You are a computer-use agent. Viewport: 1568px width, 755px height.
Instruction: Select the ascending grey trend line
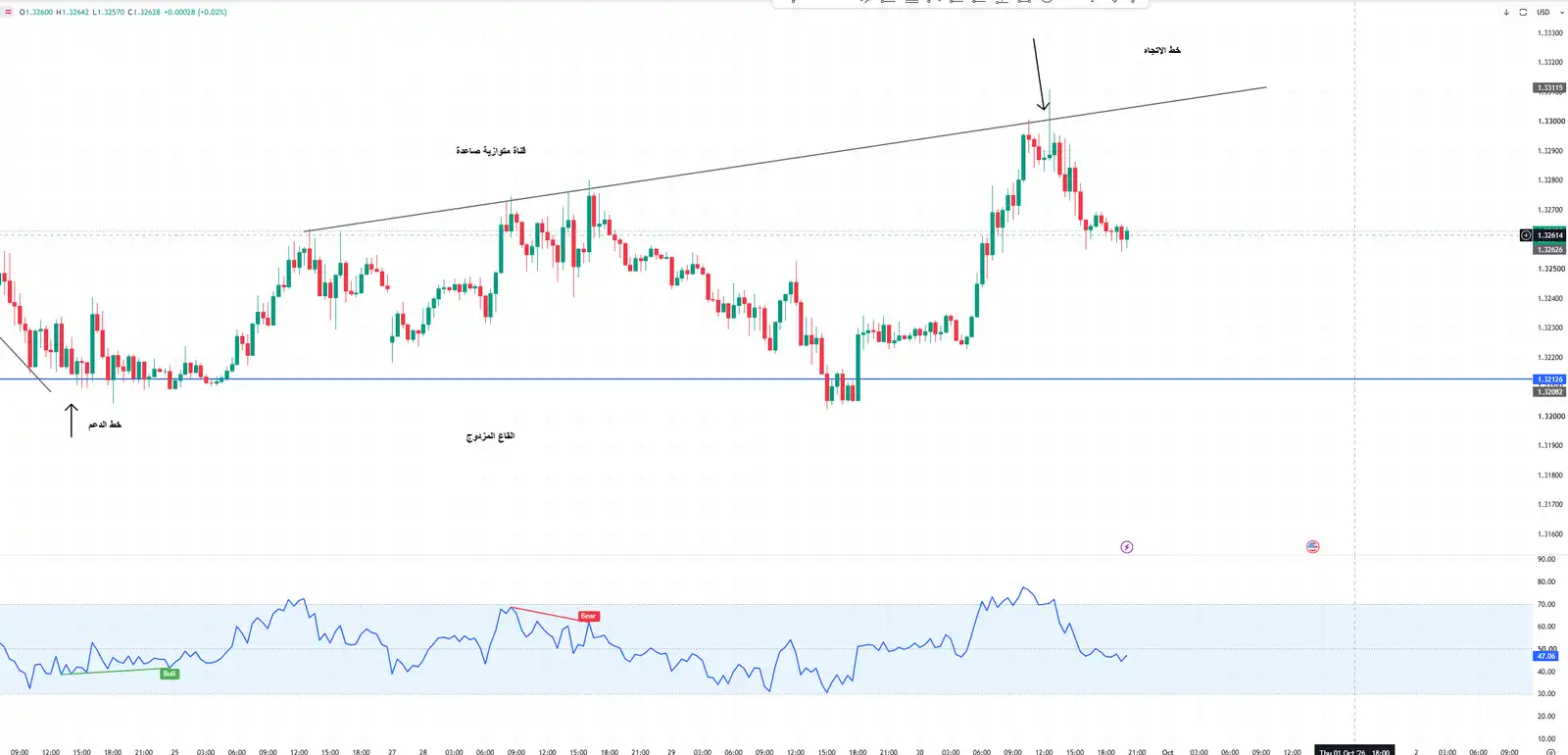pyautogui.click(x=784, y=160)
